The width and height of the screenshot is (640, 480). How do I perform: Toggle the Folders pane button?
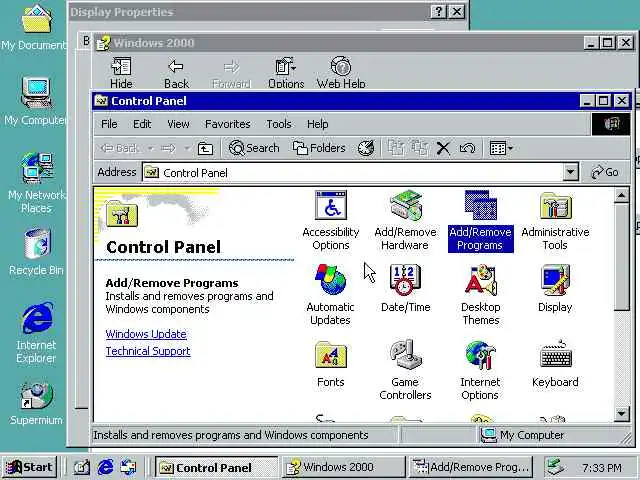(319, 148)
